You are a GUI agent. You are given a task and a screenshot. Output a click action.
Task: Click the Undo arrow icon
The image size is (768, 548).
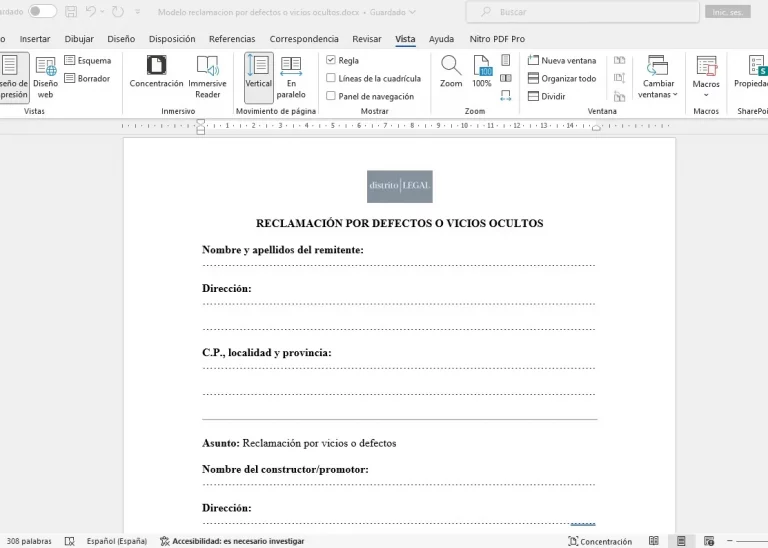(91, 11)
